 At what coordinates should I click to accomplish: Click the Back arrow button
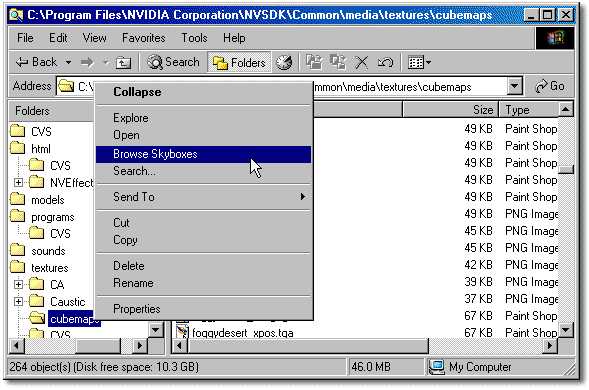click(x=36, y=62)
